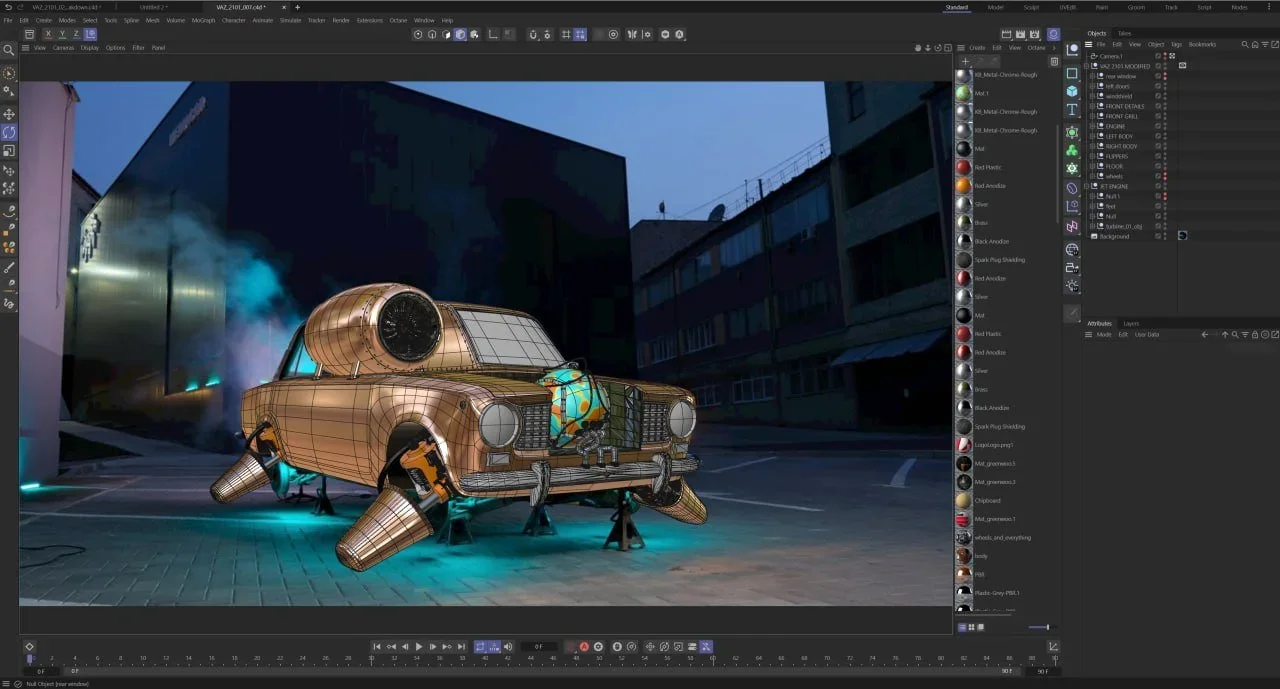Open render settings clapperboard gear icon
The height and width of the screenshot is (689, 1280).
[x=1034, y=34]
